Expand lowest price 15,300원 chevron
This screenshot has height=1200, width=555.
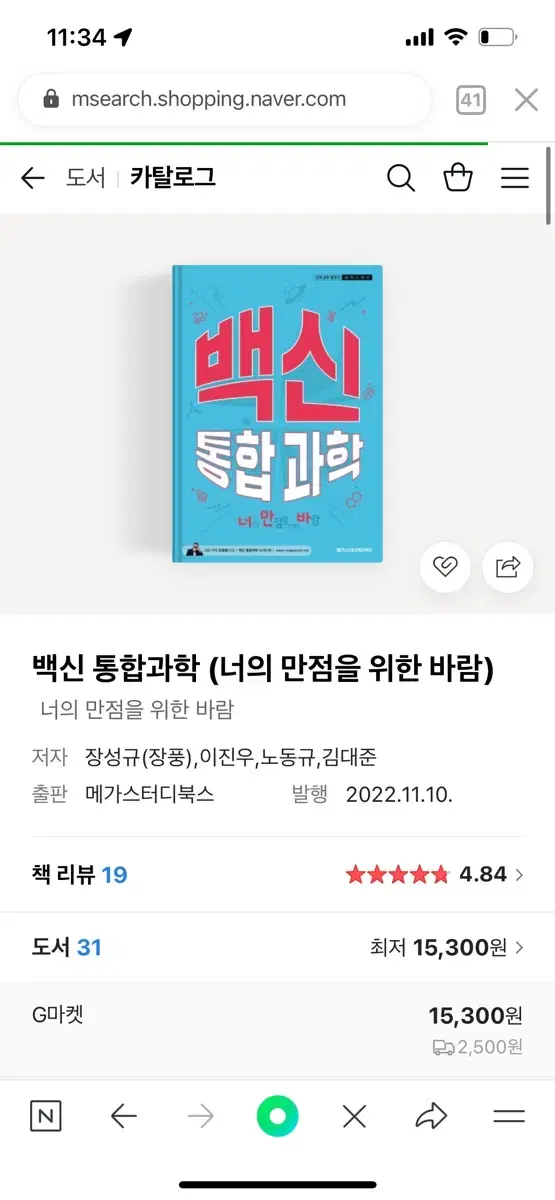click(519, 947)
